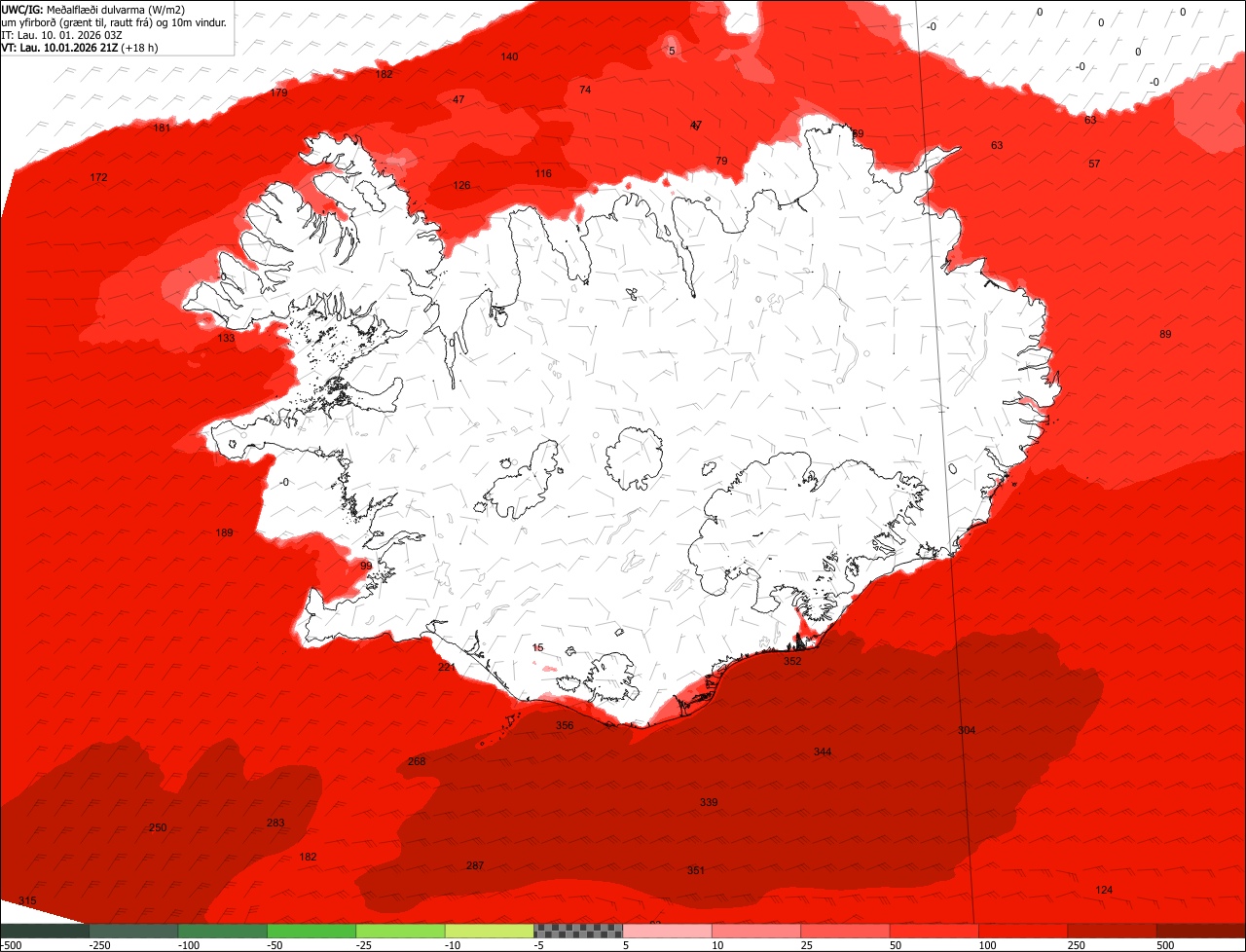Click the flux value 74 on the map

[585, 90]
